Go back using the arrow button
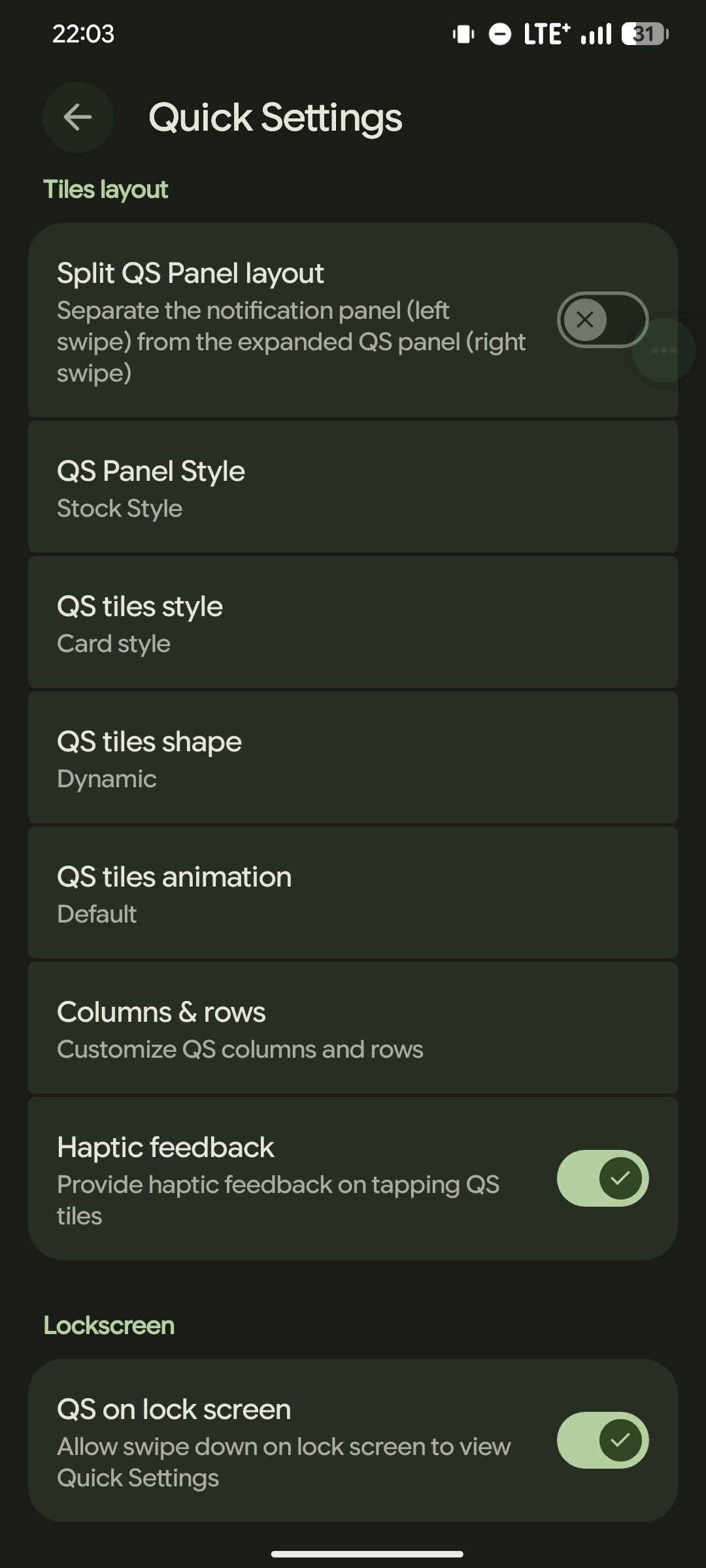This screenshot has height=1568, width=706. coord(78,118)
